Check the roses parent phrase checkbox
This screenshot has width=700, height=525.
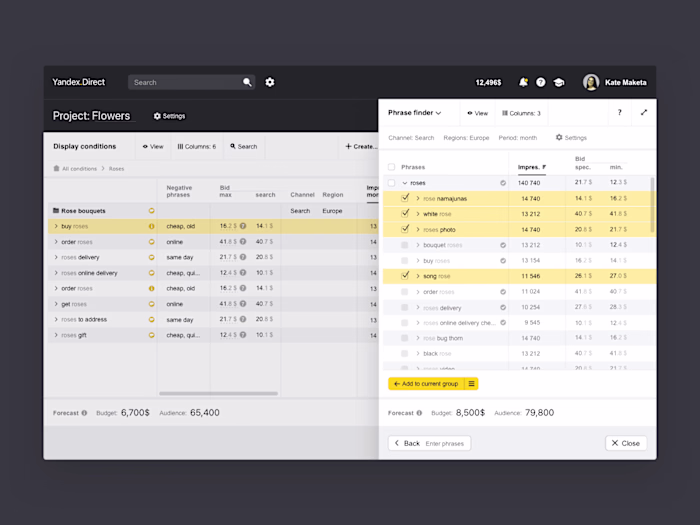coord(392,183)
